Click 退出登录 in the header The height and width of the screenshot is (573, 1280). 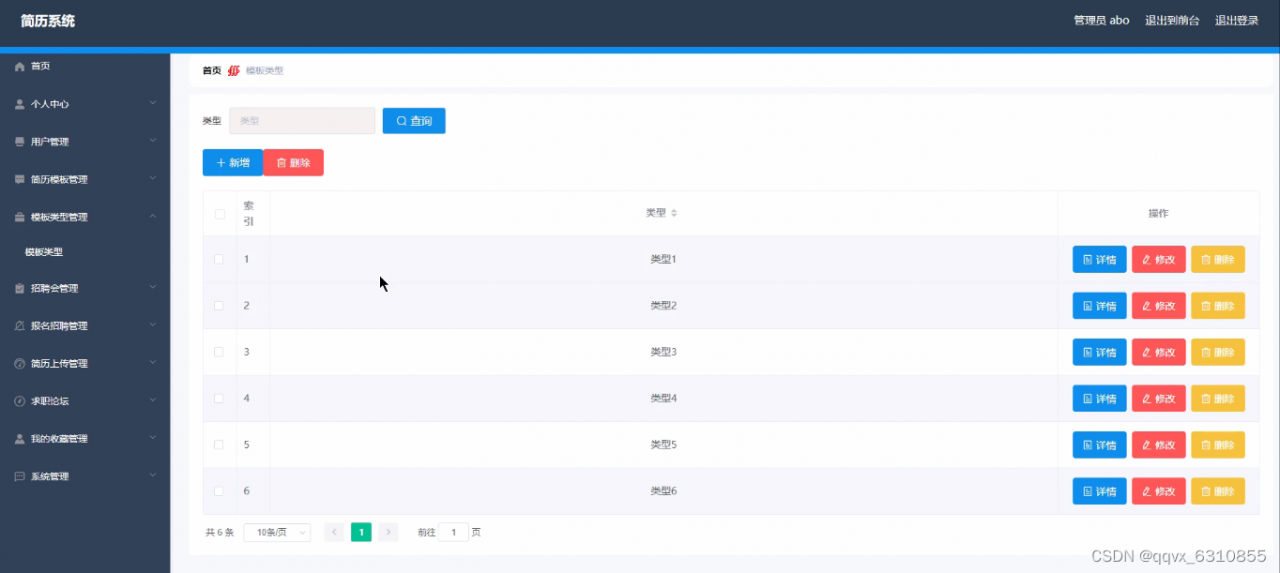coord(1237,20)
